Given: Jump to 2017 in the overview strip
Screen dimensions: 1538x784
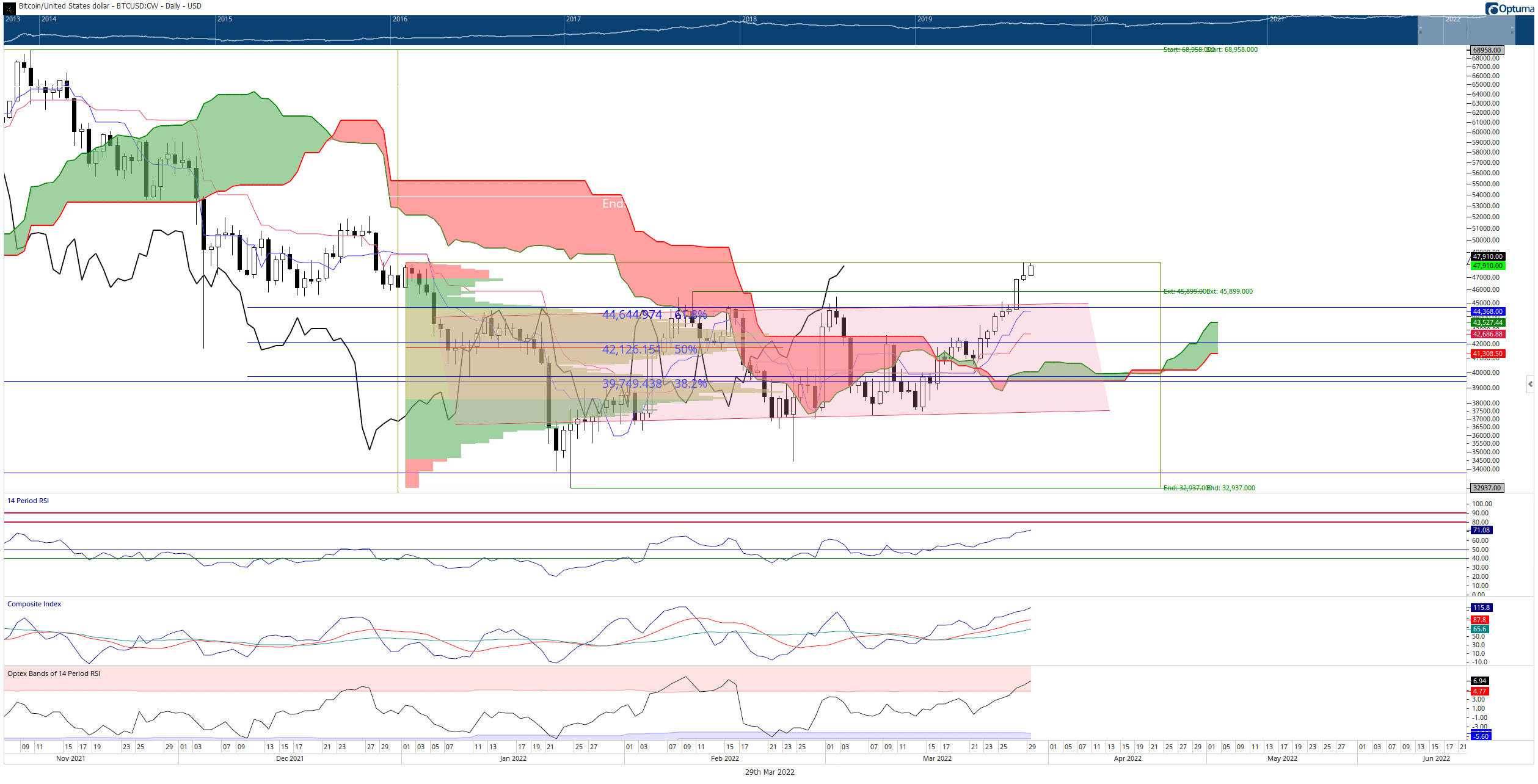Looking at the screenshot, I should click(x=574, y=19).
